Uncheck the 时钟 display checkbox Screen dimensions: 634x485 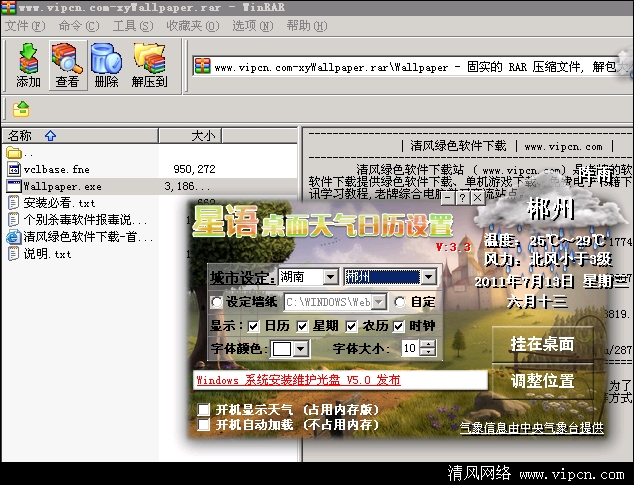pyautogui.click(x=401, y=326)
